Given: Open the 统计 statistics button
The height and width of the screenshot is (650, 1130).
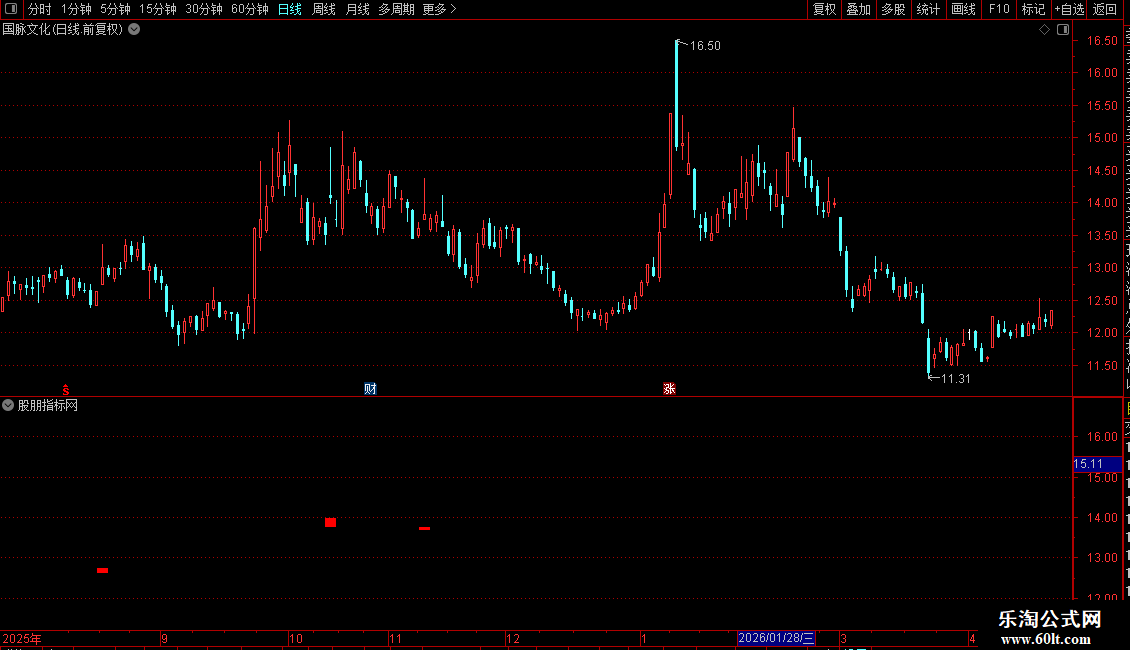Looking at the screenshot, I should click(x=927, y=9).
